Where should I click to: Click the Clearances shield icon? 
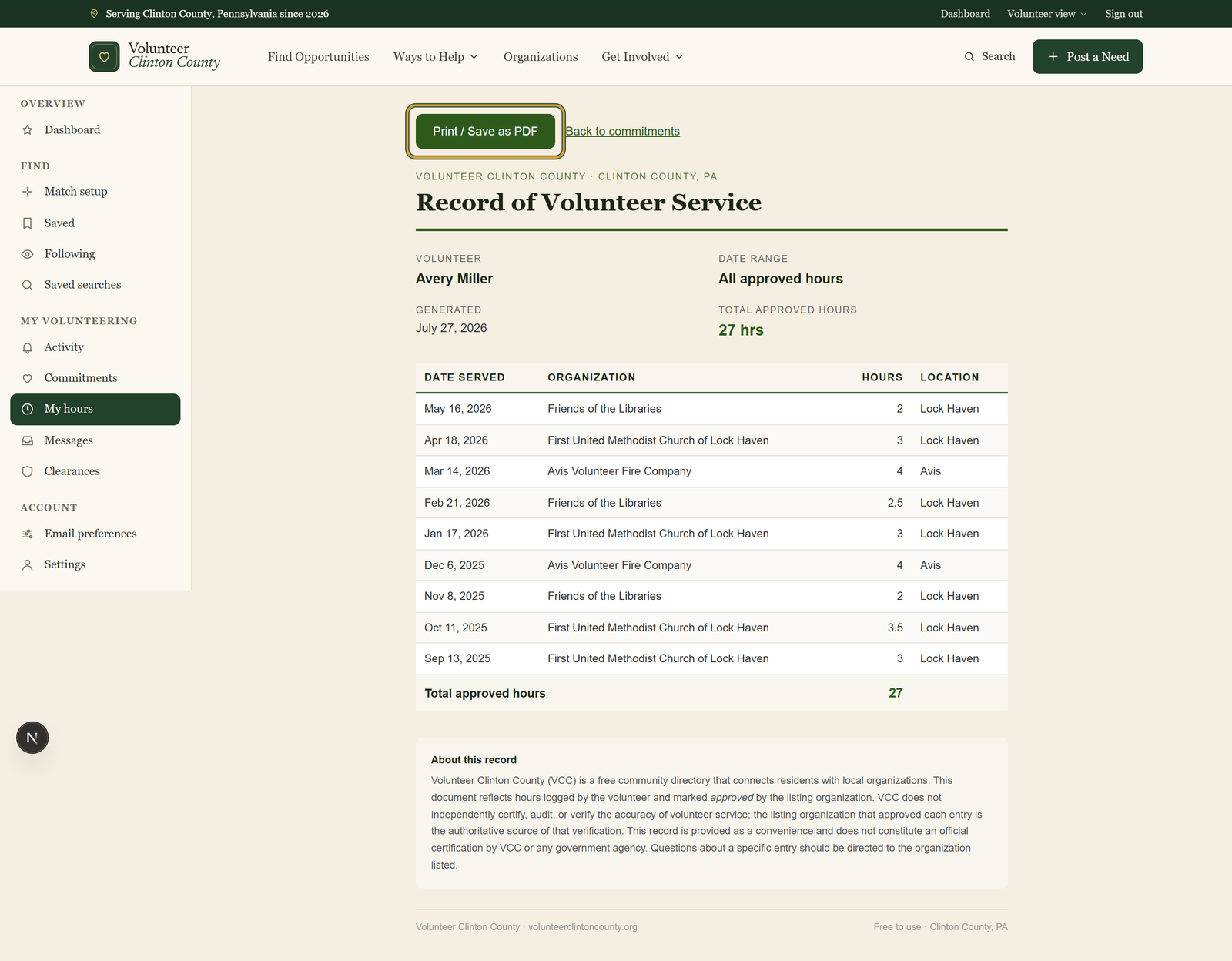[28, 472]
